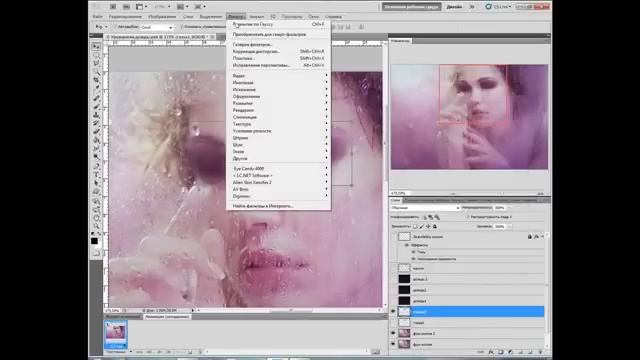Viewport: 640px width, 360px height.
Task: Select the Crop tool
Action: (96, 80)
